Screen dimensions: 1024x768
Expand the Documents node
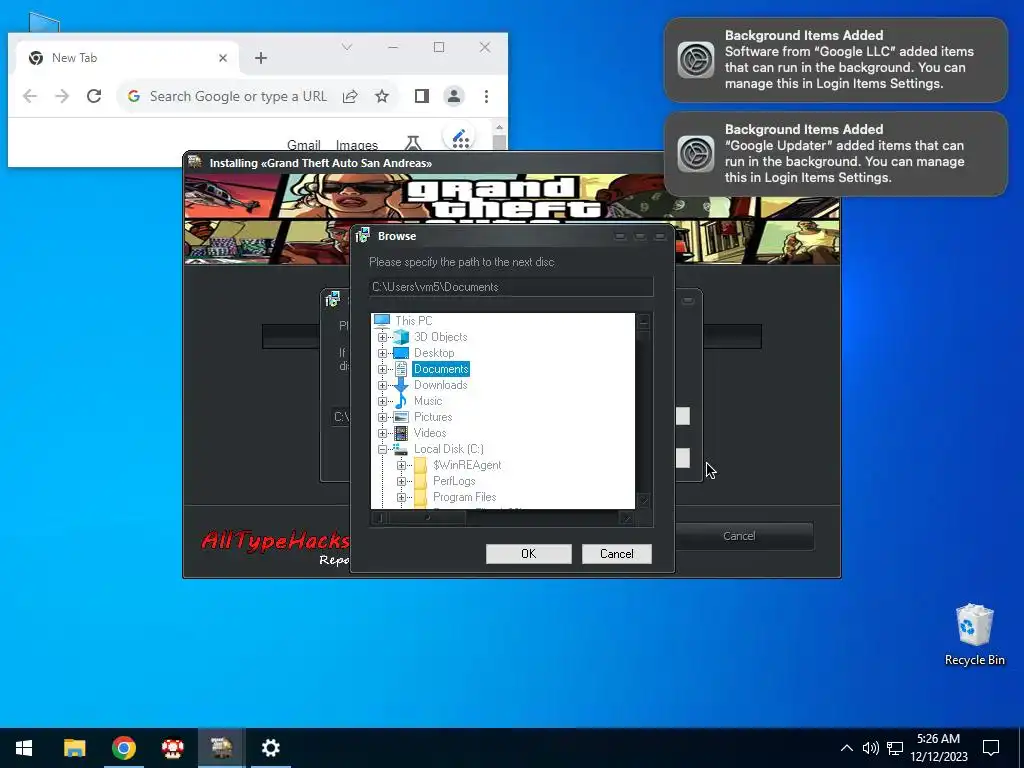383,370
